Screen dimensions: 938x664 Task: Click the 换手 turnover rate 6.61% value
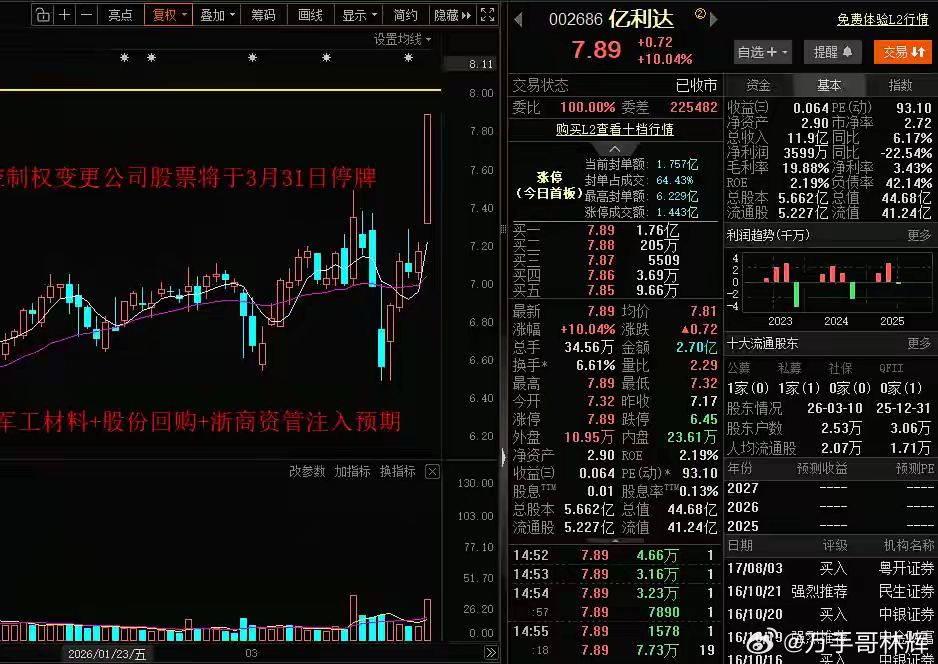point(596,365)
